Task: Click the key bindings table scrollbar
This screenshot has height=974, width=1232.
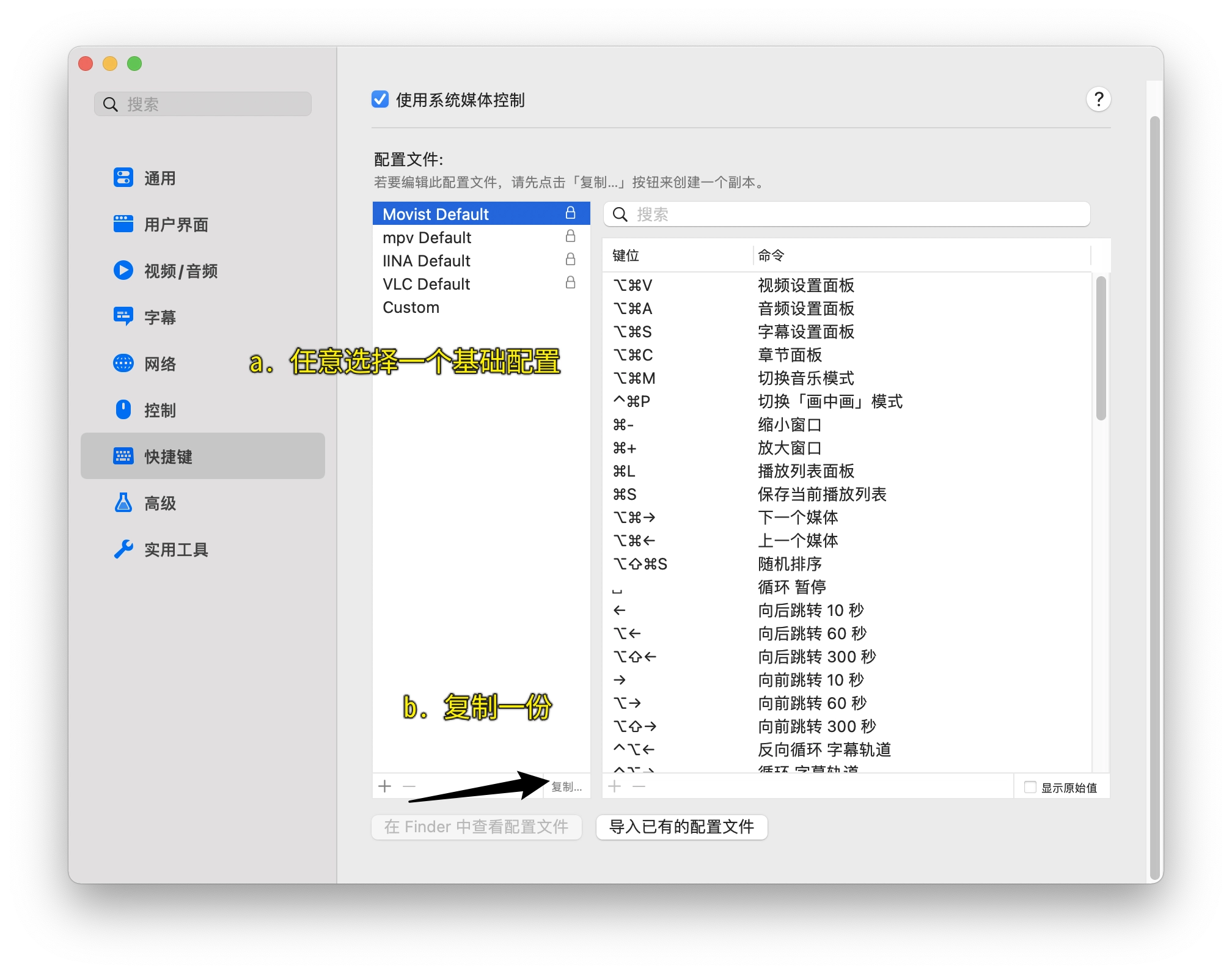Action: [x=1101, y=348]
